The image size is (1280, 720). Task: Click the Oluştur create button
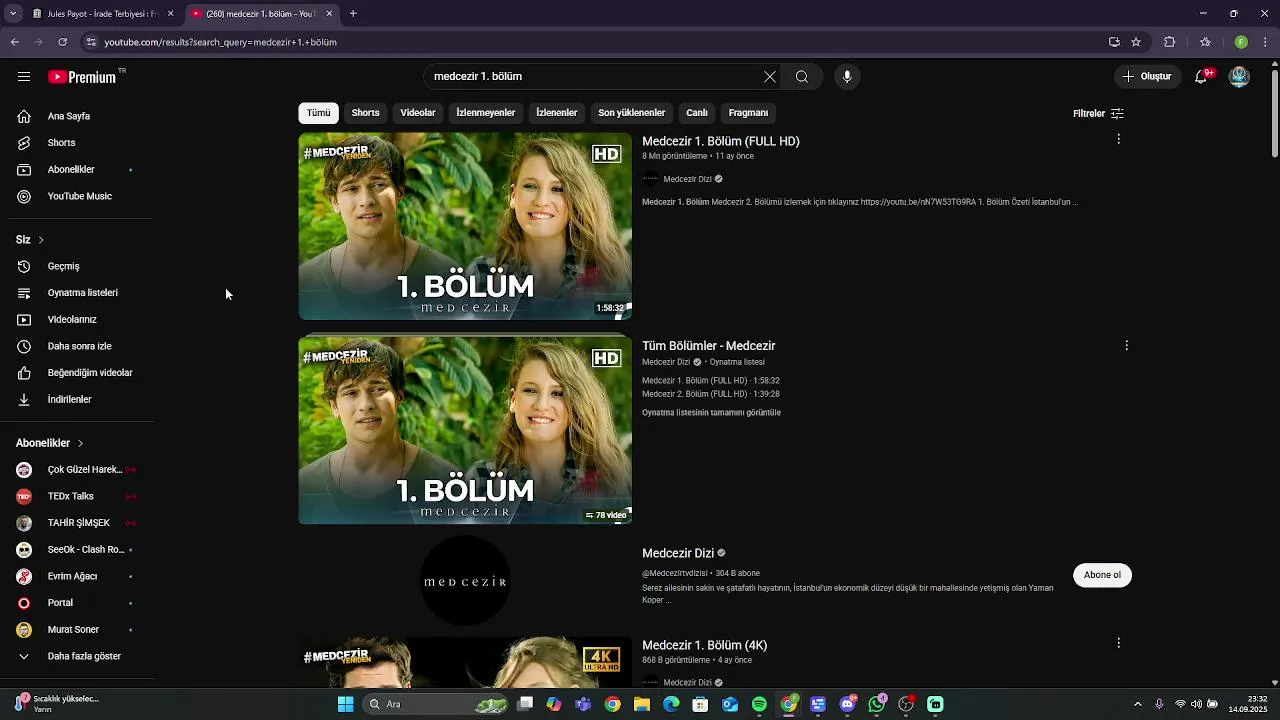coord(1147,77)
